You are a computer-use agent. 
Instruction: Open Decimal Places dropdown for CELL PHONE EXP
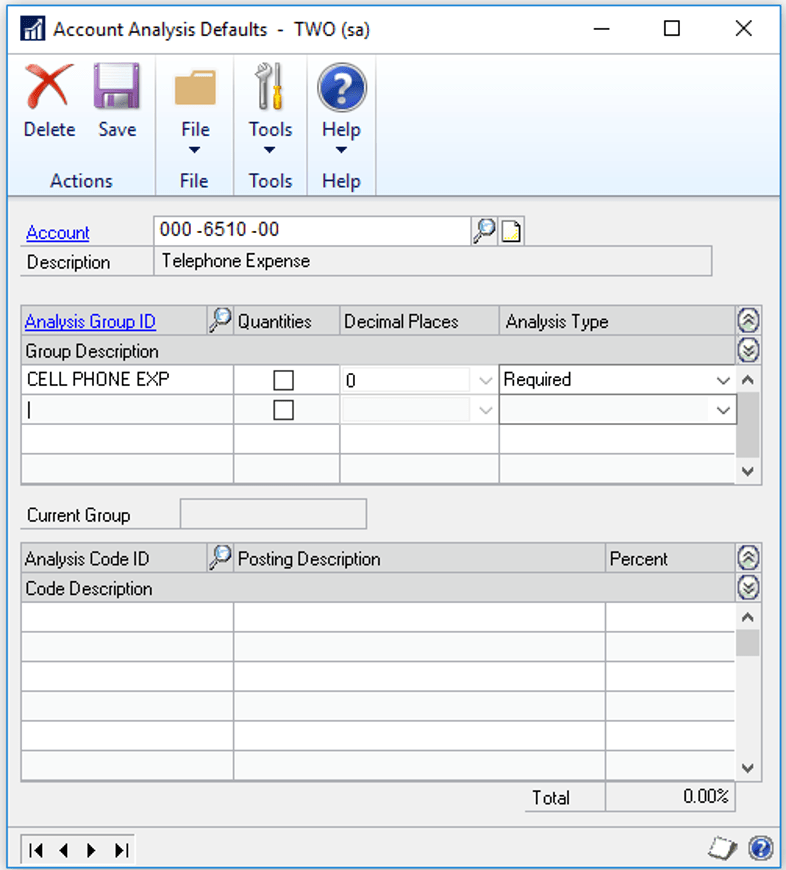(x=485, y=380)
